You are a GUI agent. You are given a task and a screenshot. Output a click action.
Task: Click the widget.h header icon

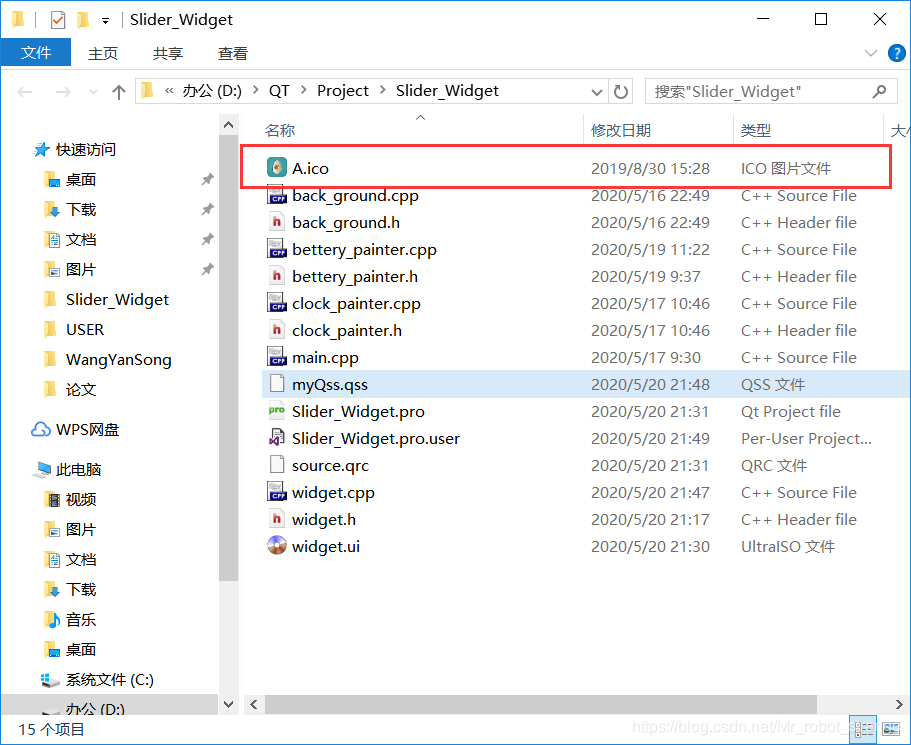[x=277, y=519]
